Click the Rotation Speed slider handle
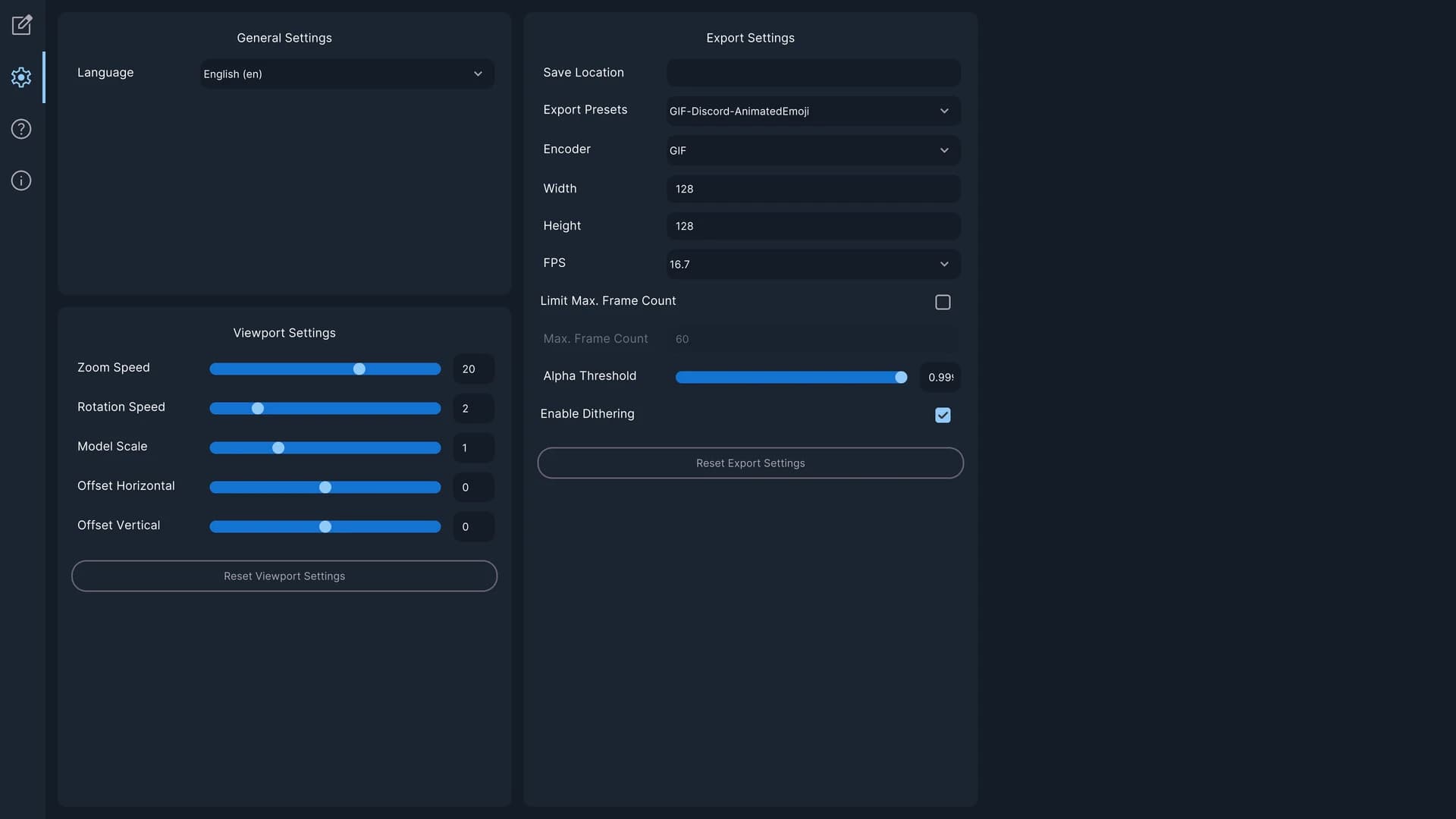This screenshot has width=1456, height=819. click(258, 408)
